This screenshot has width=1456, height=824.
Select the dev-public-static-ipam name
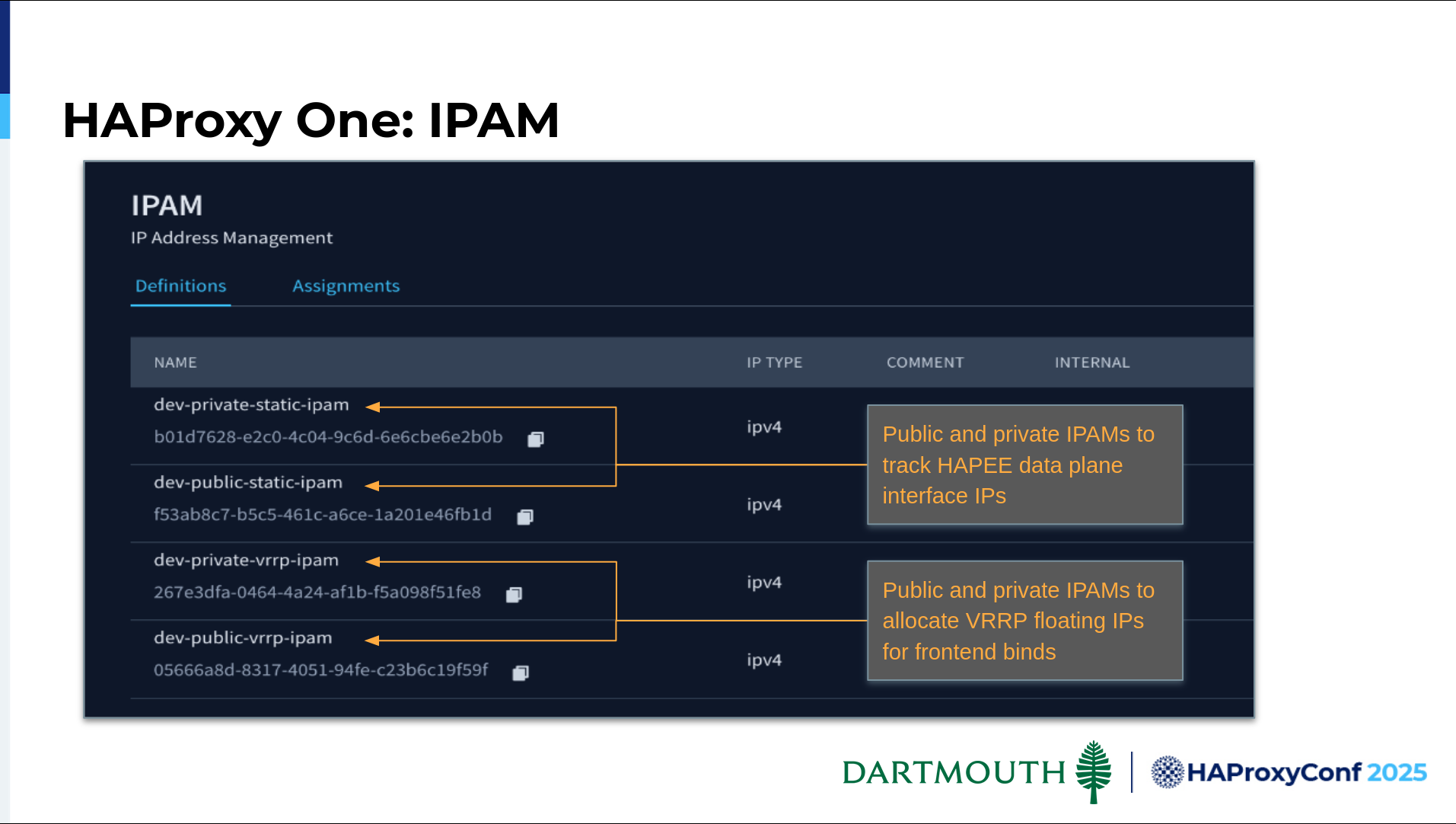[x=248, y=483]
